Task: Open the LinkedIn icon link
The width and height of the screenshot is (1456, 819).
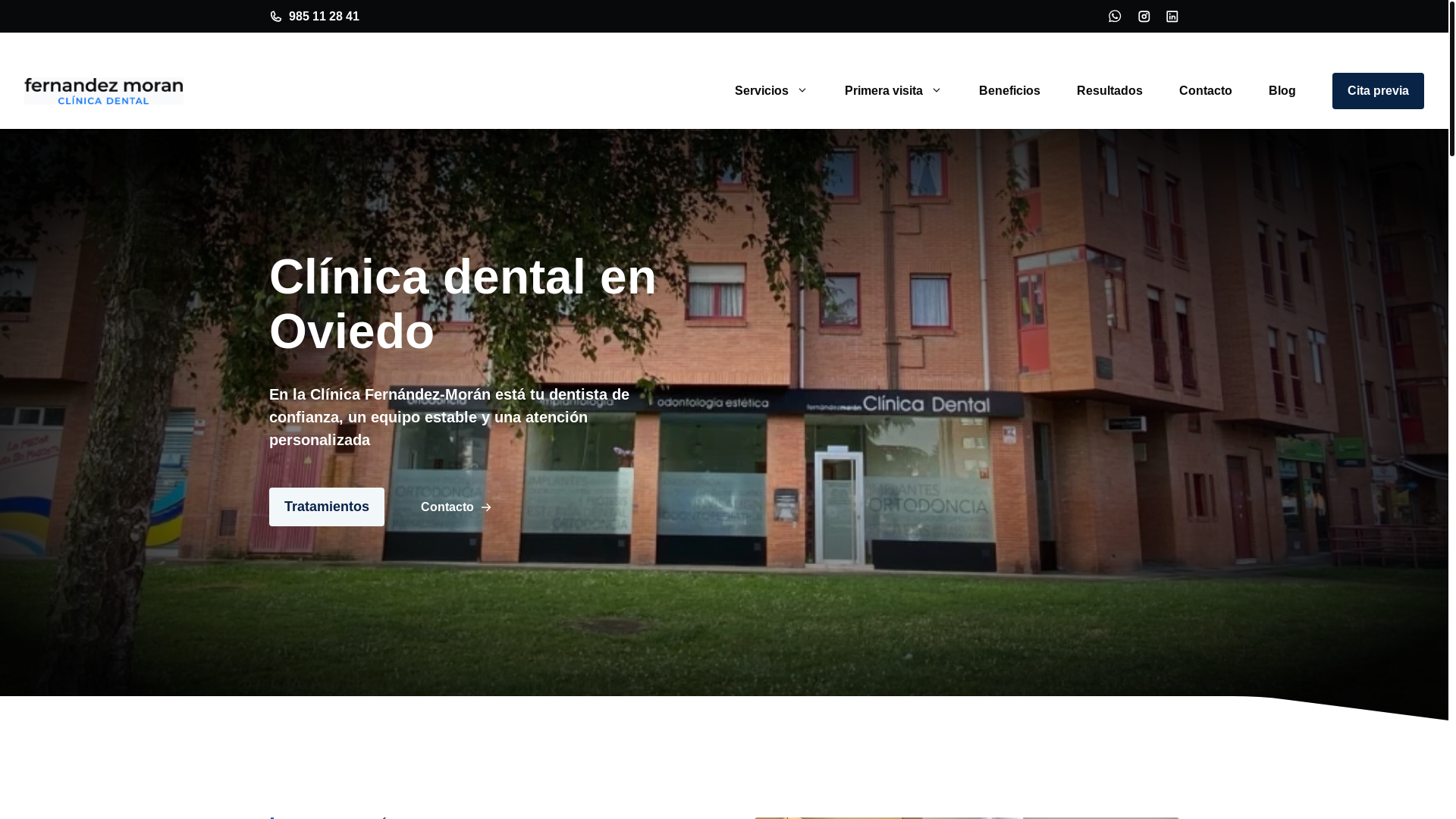Action: pos(1172,16)
